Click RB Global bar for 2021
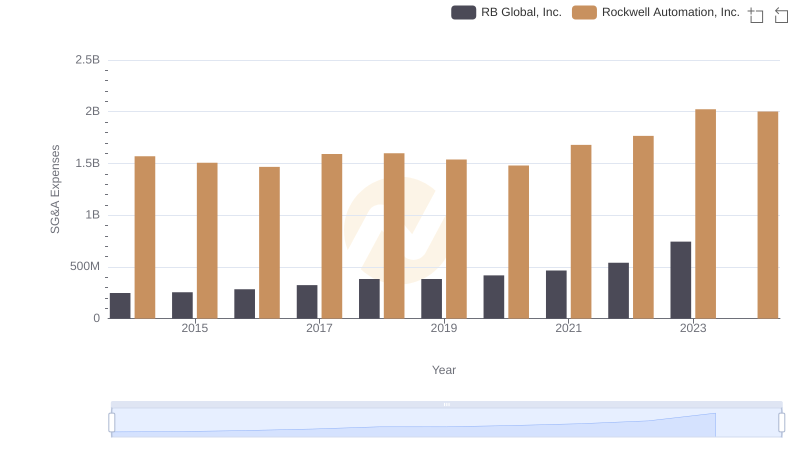This screenshot has width=800, height=461. pos(556,294)
